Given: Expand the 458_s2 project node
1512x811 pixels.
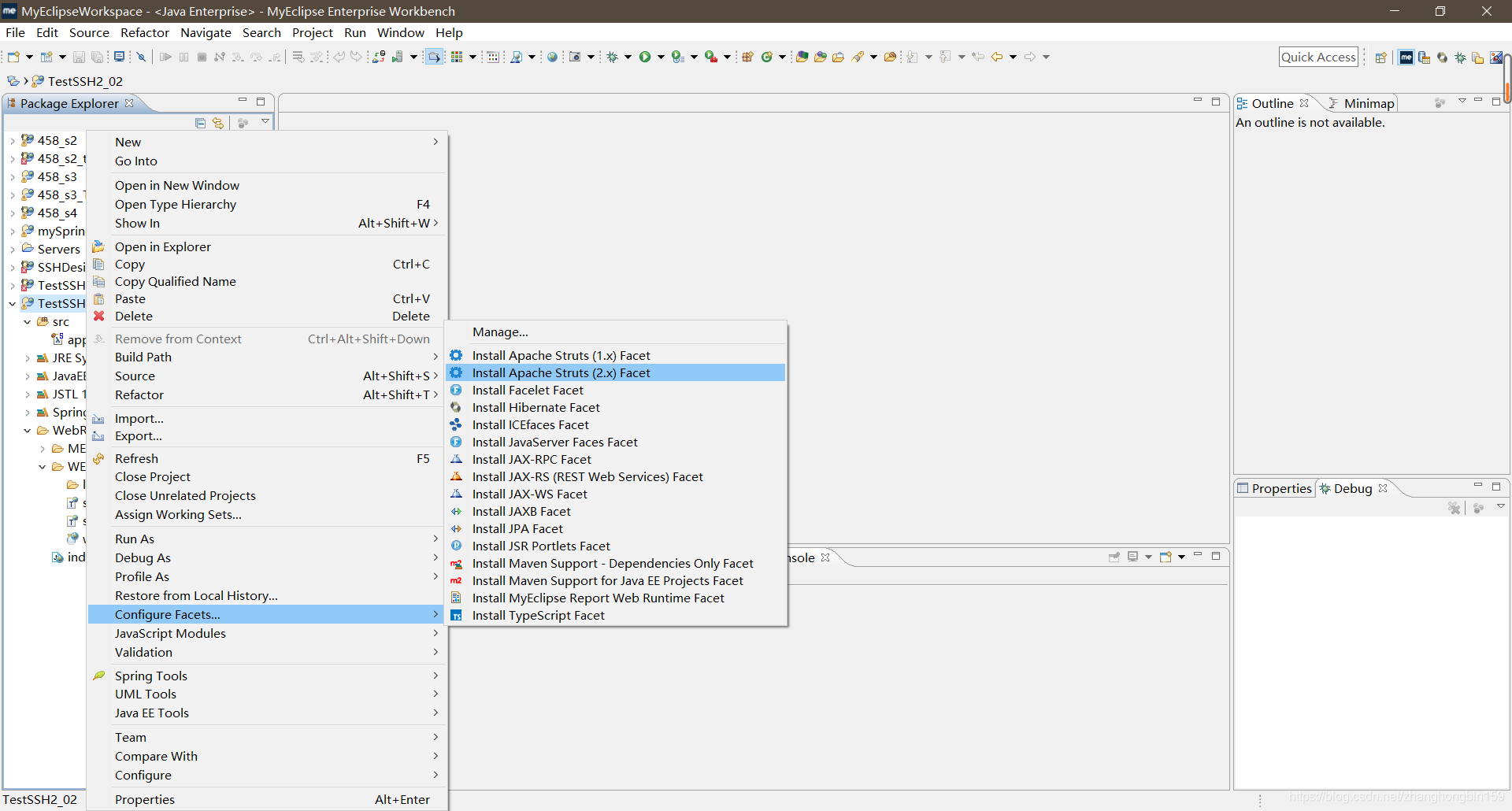Looking at the screenshot, I should pyautogui.click(x=13, y=141).
